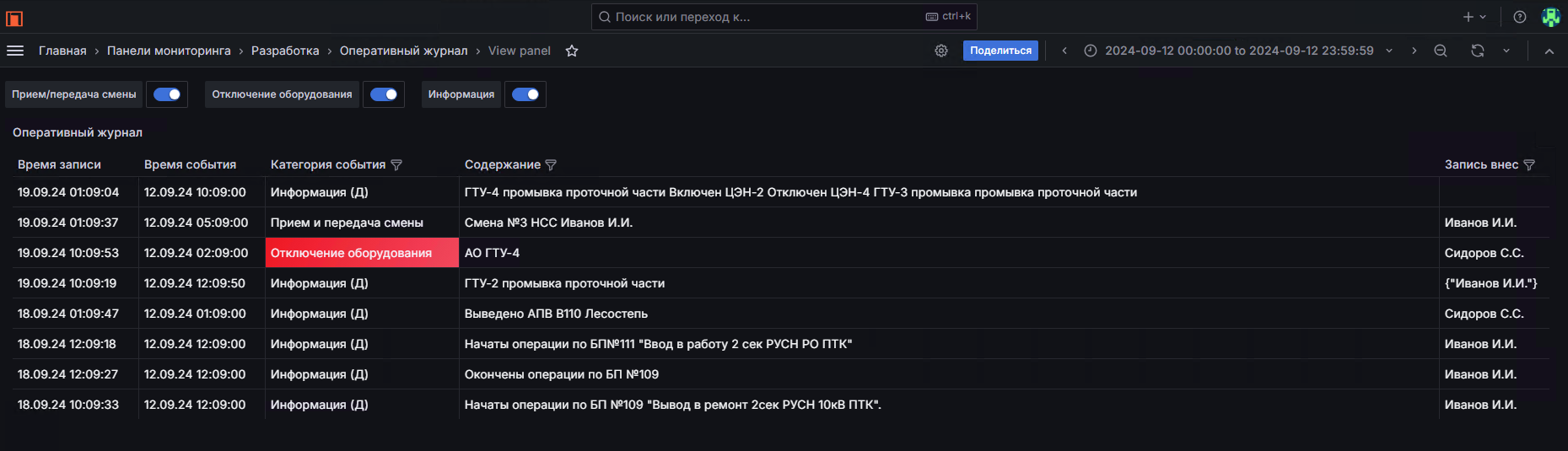The width and height of the screenshot is (1568, 451).
Task: Turn off the Информация switch
Action: tap(525, 94)
